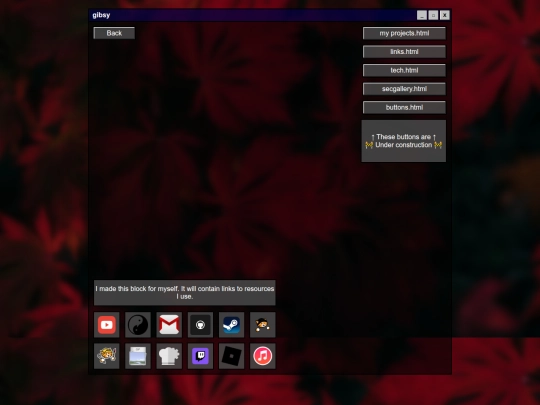Open the YouTube icon link
Viewport: 540px width, 405px height.
107,325
